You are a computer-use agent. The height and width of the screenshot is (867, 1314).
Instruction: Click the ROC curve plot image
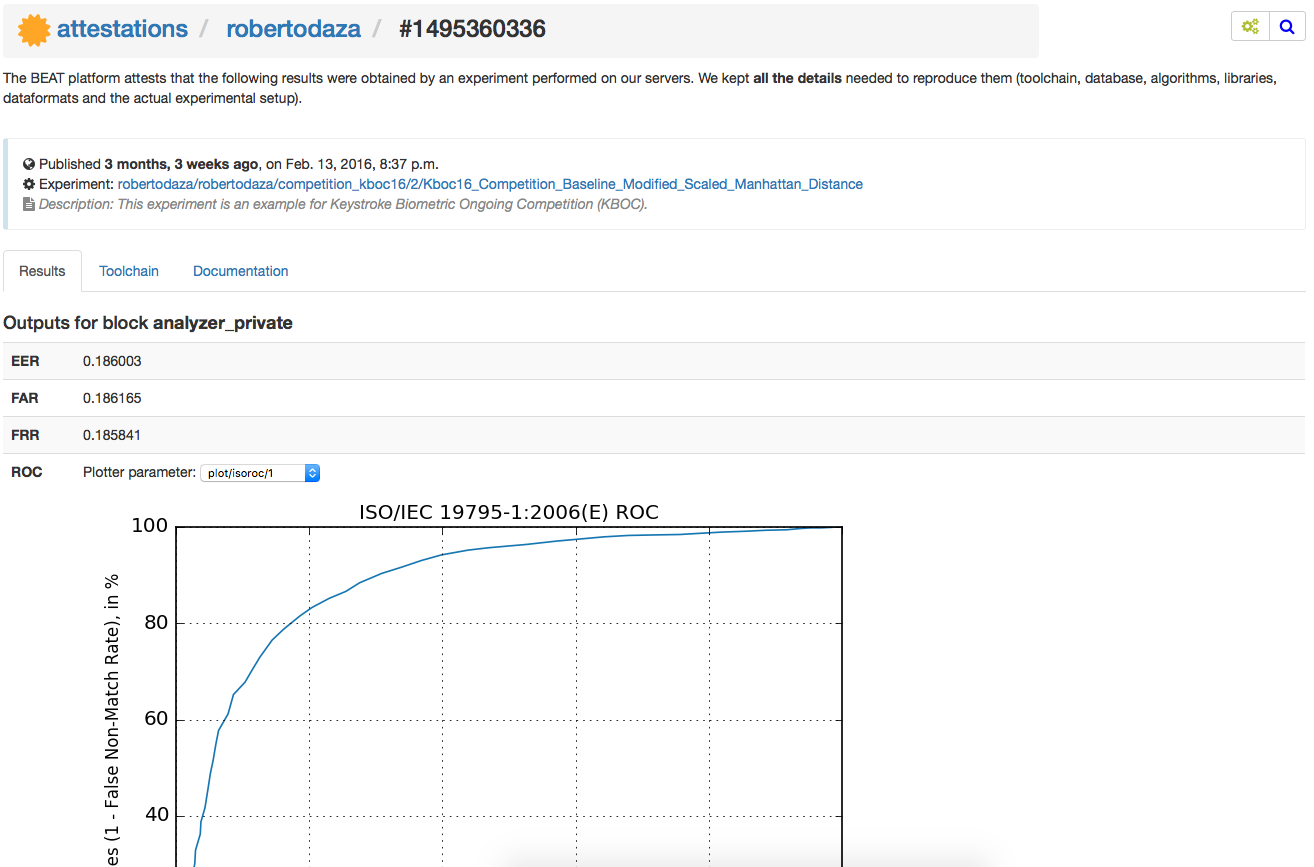472,684
